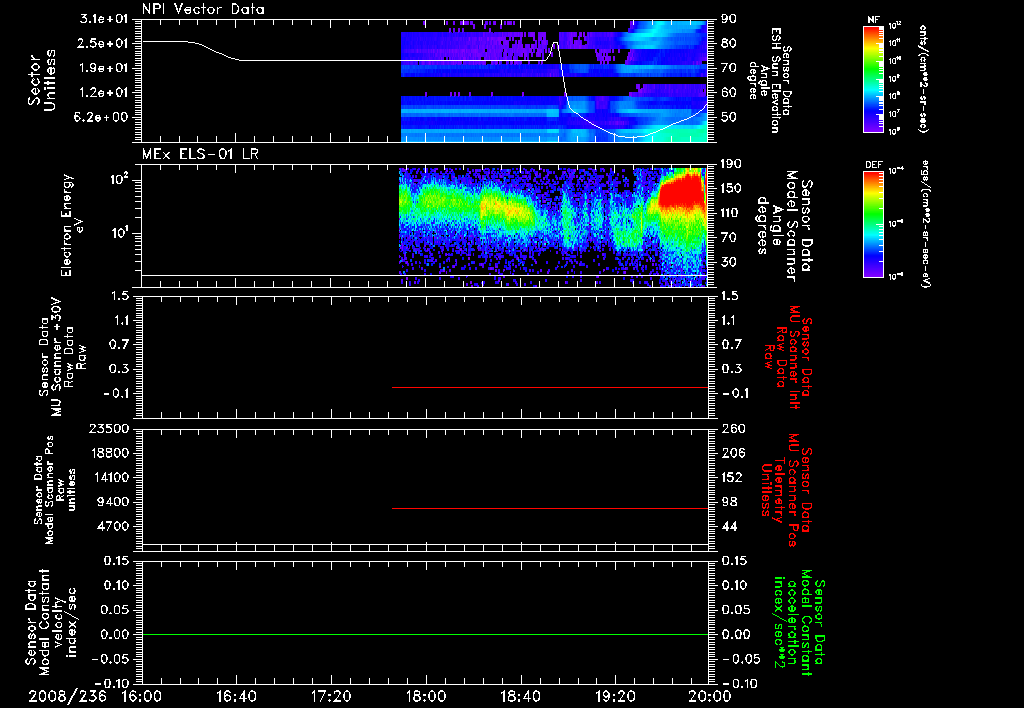Image resolution: width=1024 pixels, height=708 pixels.
Task: Click the NF color scale bar
Action: tap(873, 78)
